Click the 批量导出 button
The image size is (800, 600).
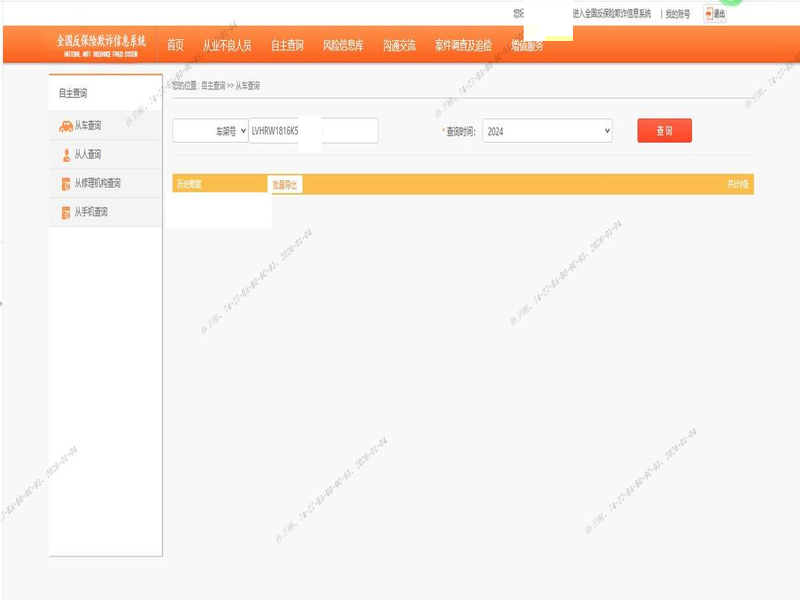point(285,185)
